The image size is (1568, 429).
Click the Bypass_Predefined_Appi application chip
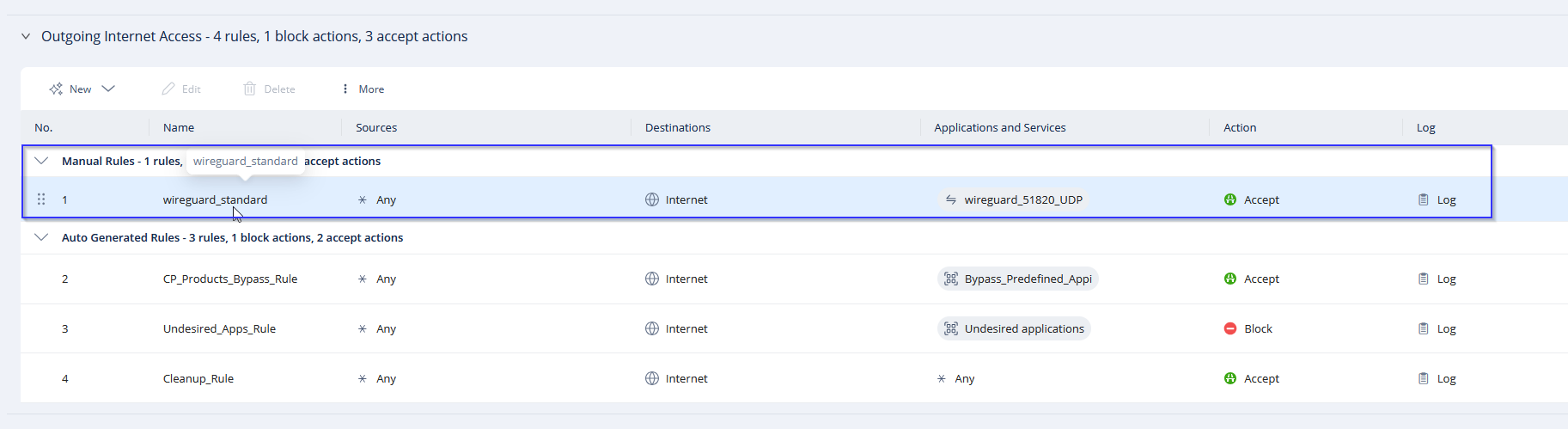[x=1018, y=279]
